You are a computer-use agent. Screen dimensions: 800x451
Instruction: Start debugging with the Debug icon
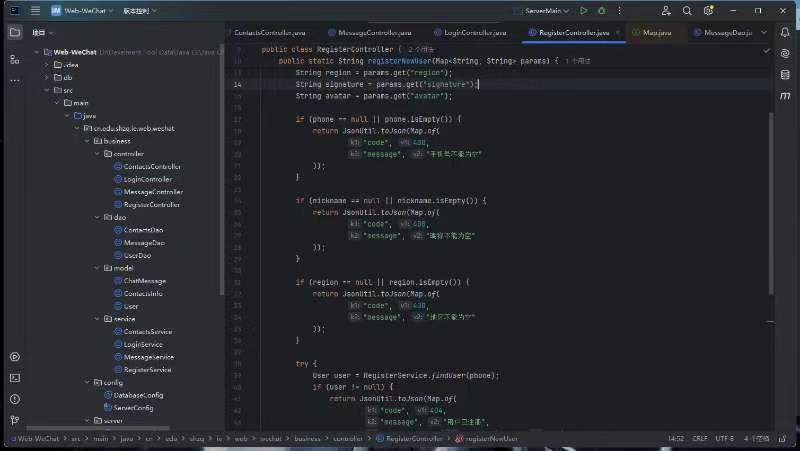pyautogui.click(x=601, y=11)
